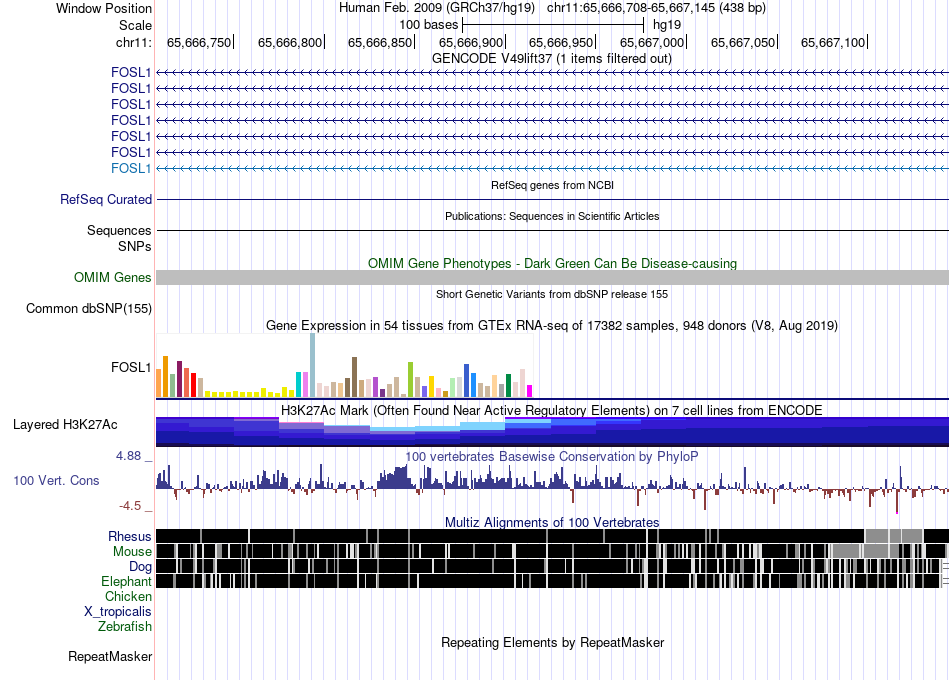Open the GTEx Gene Expression in 54 tissues title
The height and width of the screenshot is (680, 950).
pos(552,325)
